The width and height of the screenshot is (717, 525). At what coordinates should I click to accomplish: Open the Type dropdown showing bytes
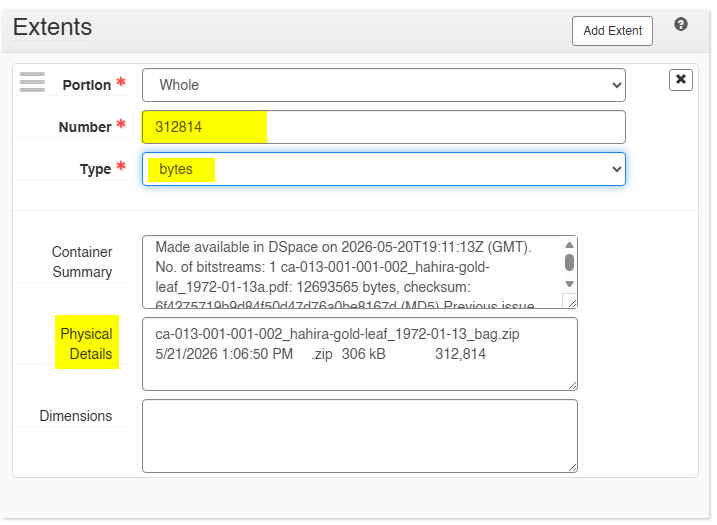point(384,169)
